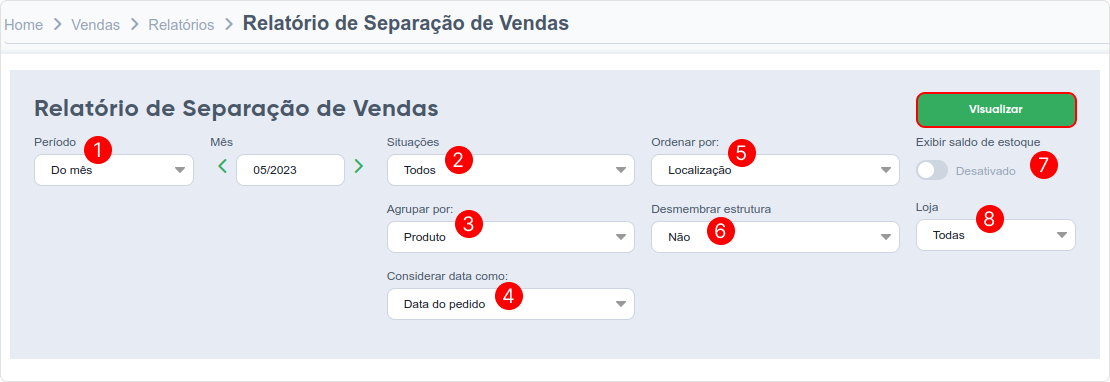Open Desmembrar estrutura dropdown set to Não
Viewport: 1110px width, 382px height.
775,237
